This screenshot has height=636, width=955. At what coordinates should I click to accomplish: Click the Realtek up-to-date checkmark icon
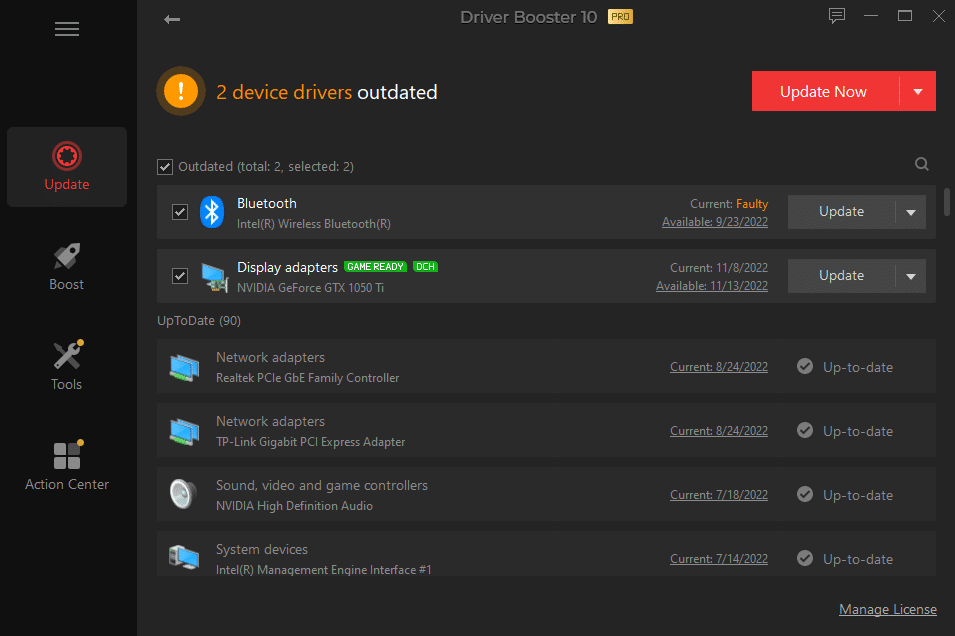point(805,366)
